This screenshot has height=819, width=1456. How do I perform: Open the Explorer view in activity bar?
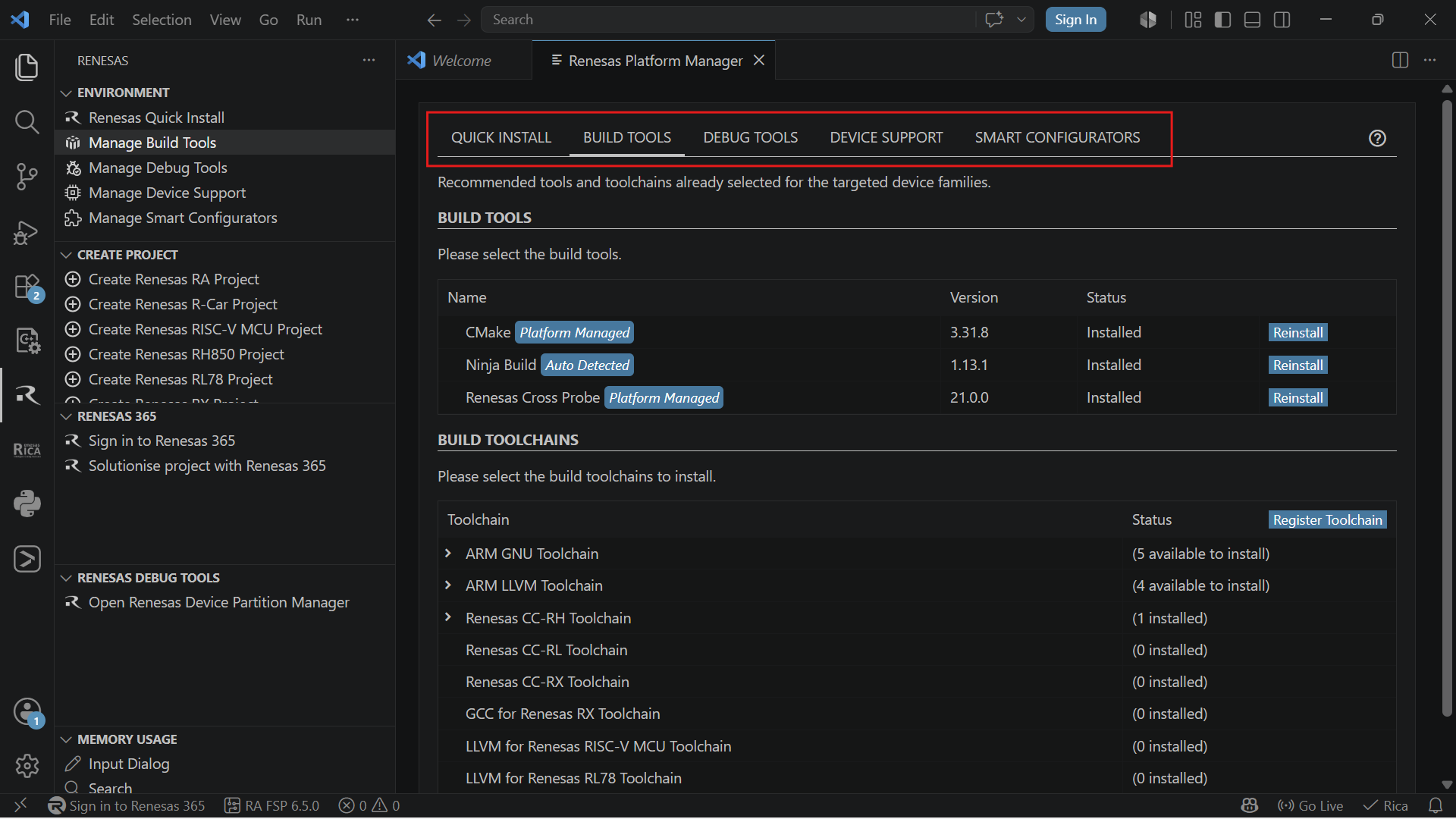pos(27,67)
